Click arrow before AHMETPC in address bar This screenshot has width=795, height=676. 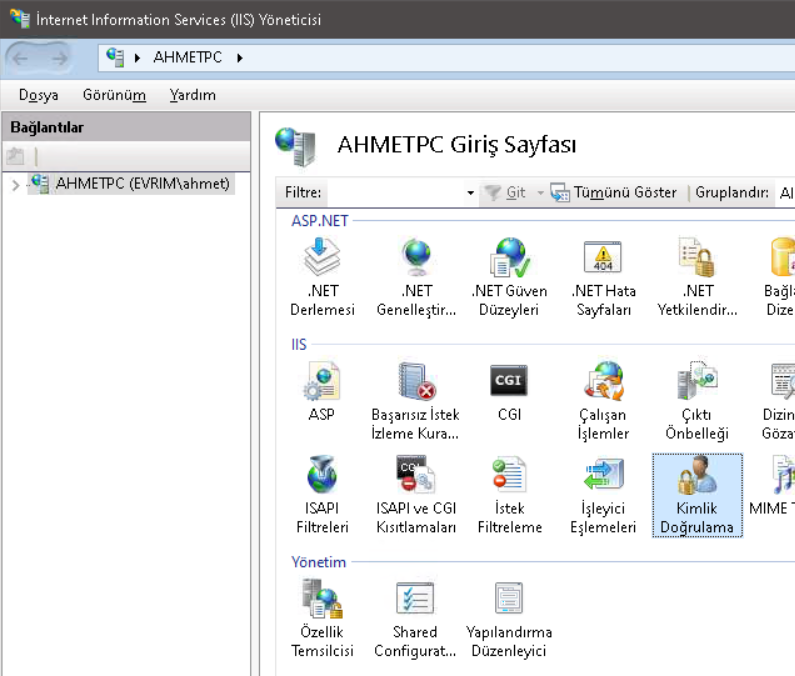pyautogui.click(x=137, y=58)
